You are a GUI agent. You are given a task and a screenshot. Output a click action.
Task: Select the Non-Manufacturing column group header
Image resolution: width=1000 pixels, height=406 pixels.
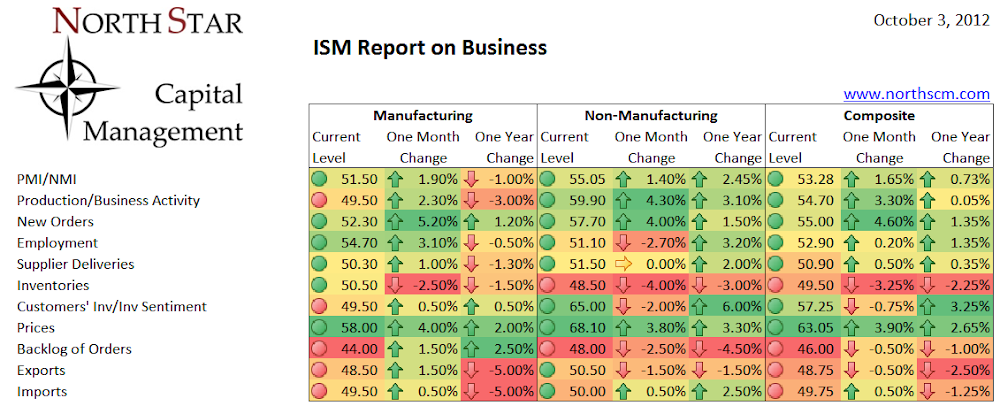pyautogui.click(x=651, y=115)
